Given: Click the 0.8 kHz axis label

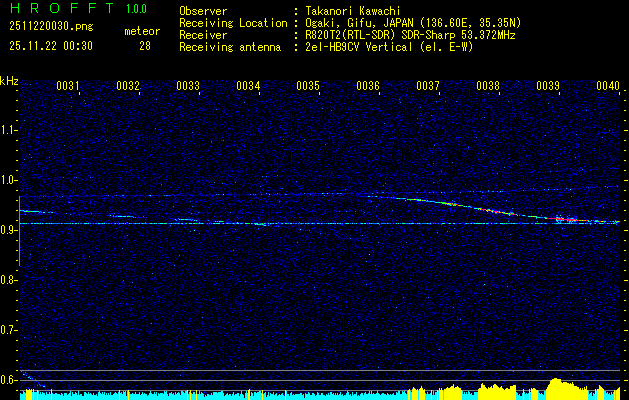Looking at the screenshot, I should pos(8,280).
